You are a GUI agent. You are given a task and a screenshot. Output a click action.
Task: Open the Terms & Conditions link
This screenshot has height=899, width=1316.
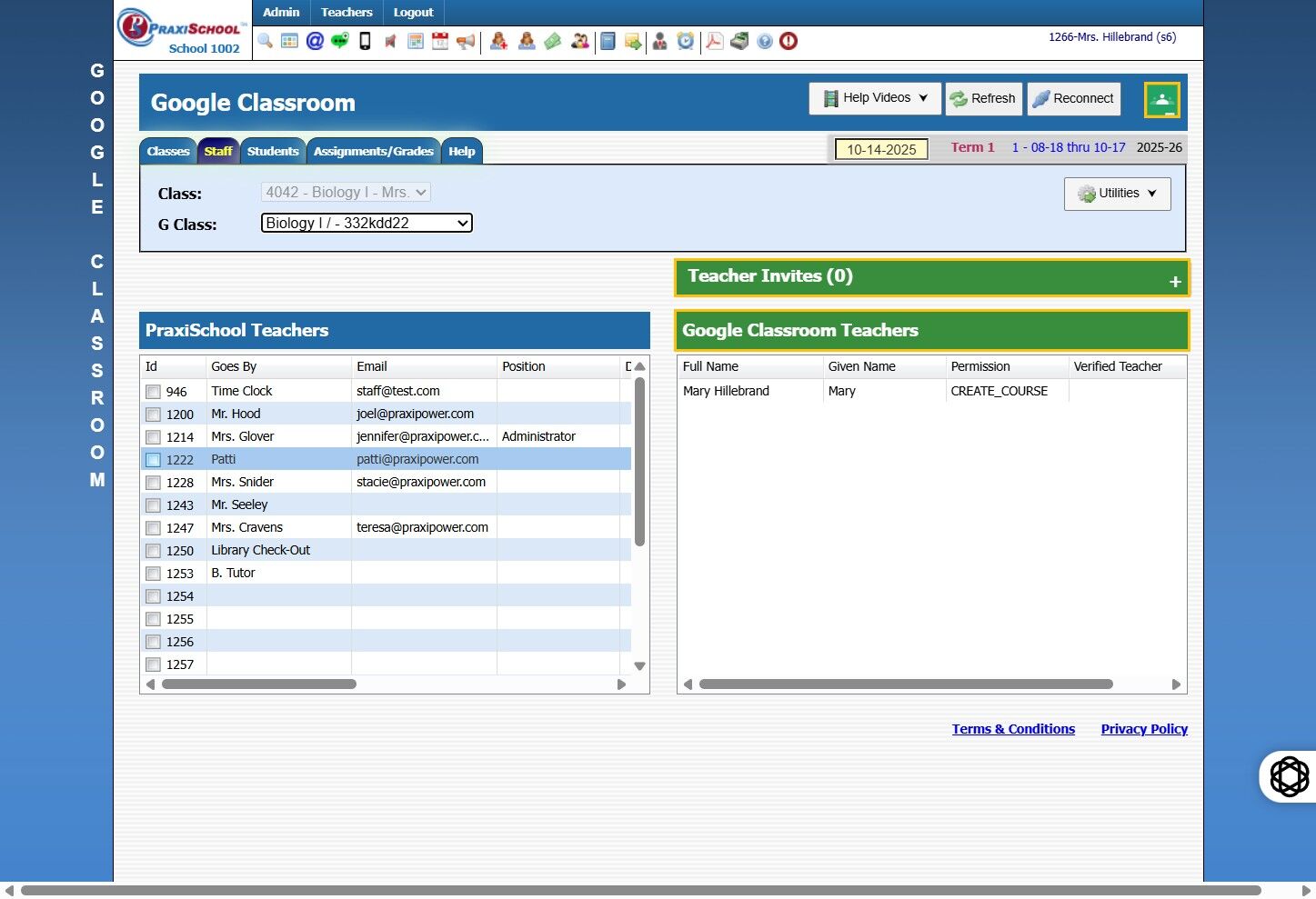pos(1013,729)
